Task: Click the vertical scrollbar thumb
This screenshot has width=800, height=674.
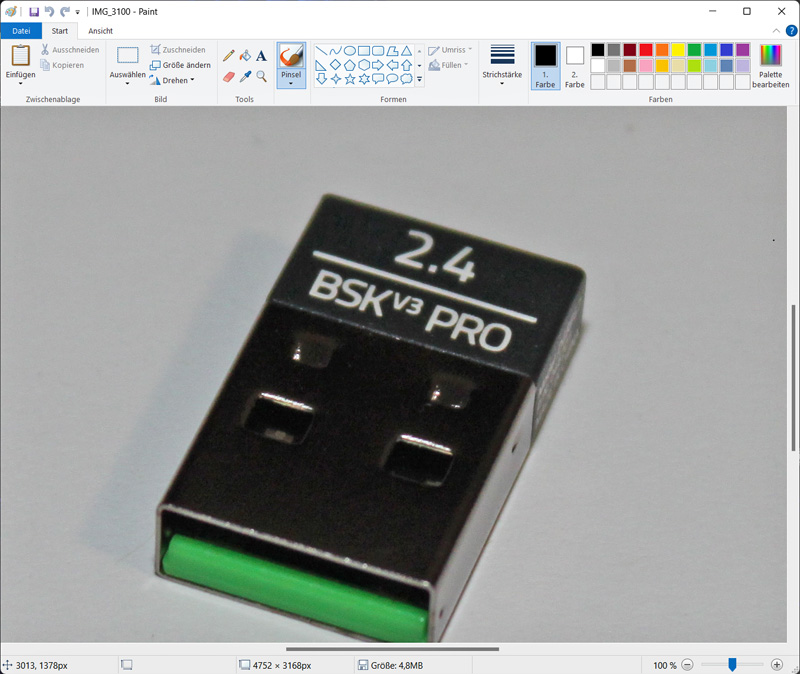Action: pyautogui.click(x=793, y=378)
